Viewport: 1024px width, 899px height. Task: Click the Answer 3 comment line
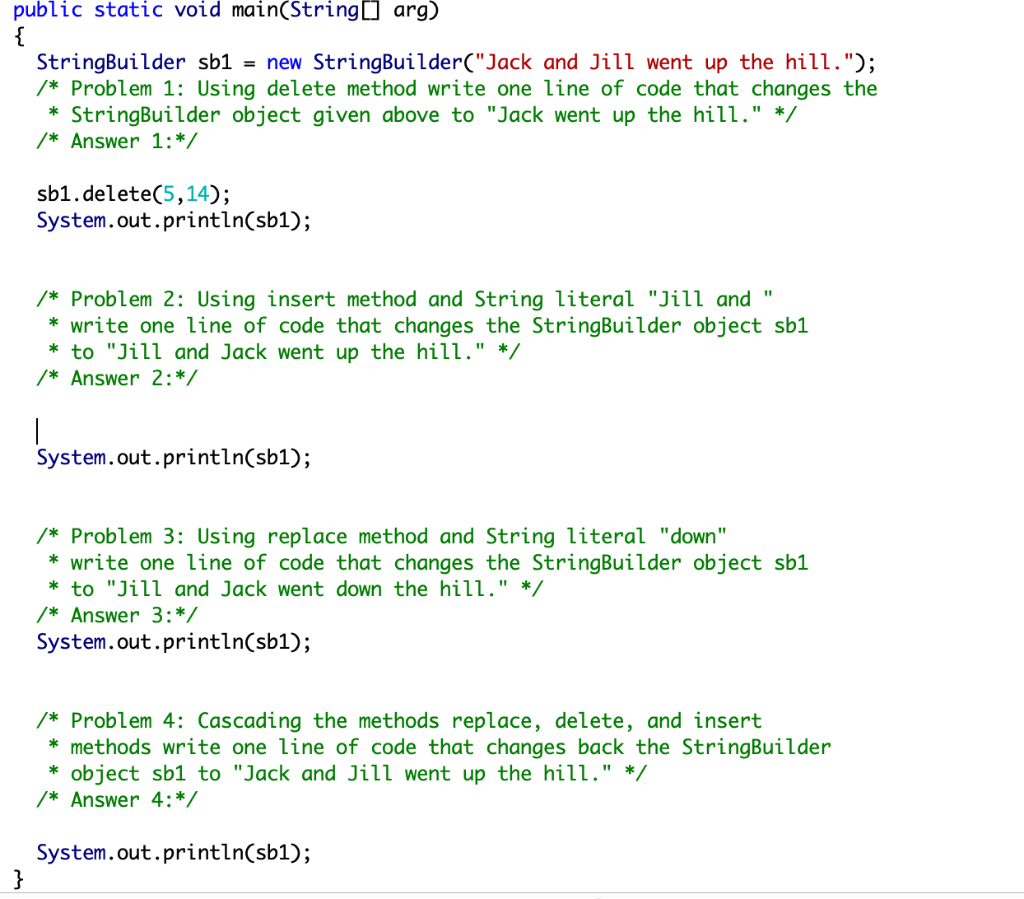[117, 615]
